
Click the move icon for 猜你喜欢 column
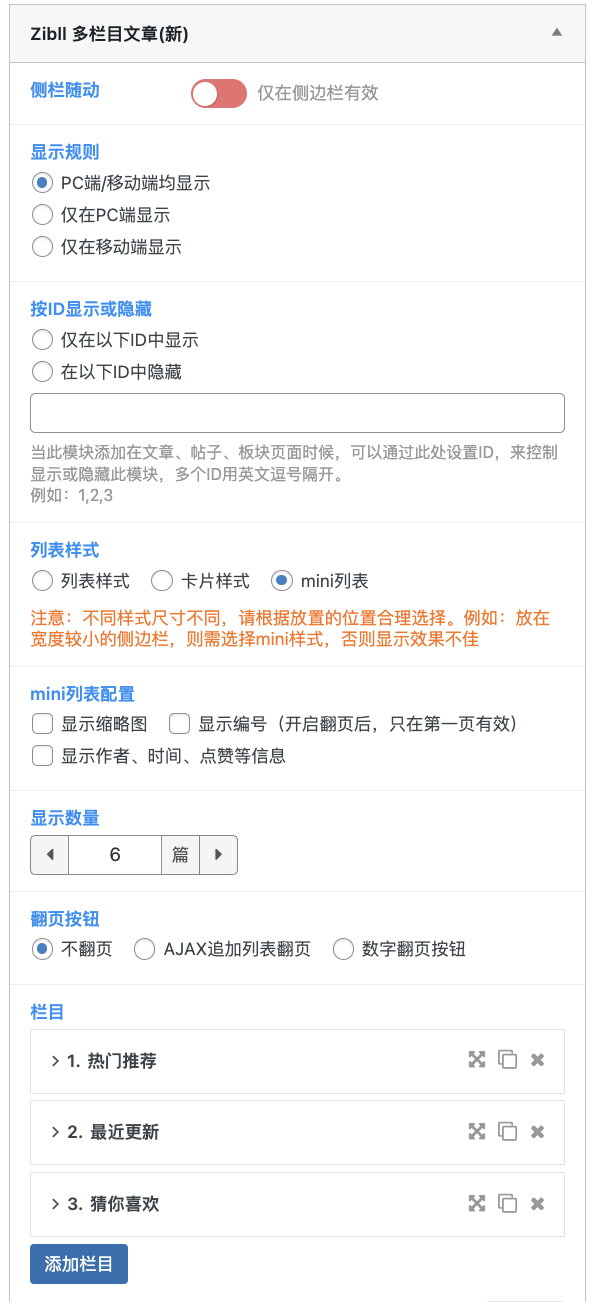[477, 1203]
